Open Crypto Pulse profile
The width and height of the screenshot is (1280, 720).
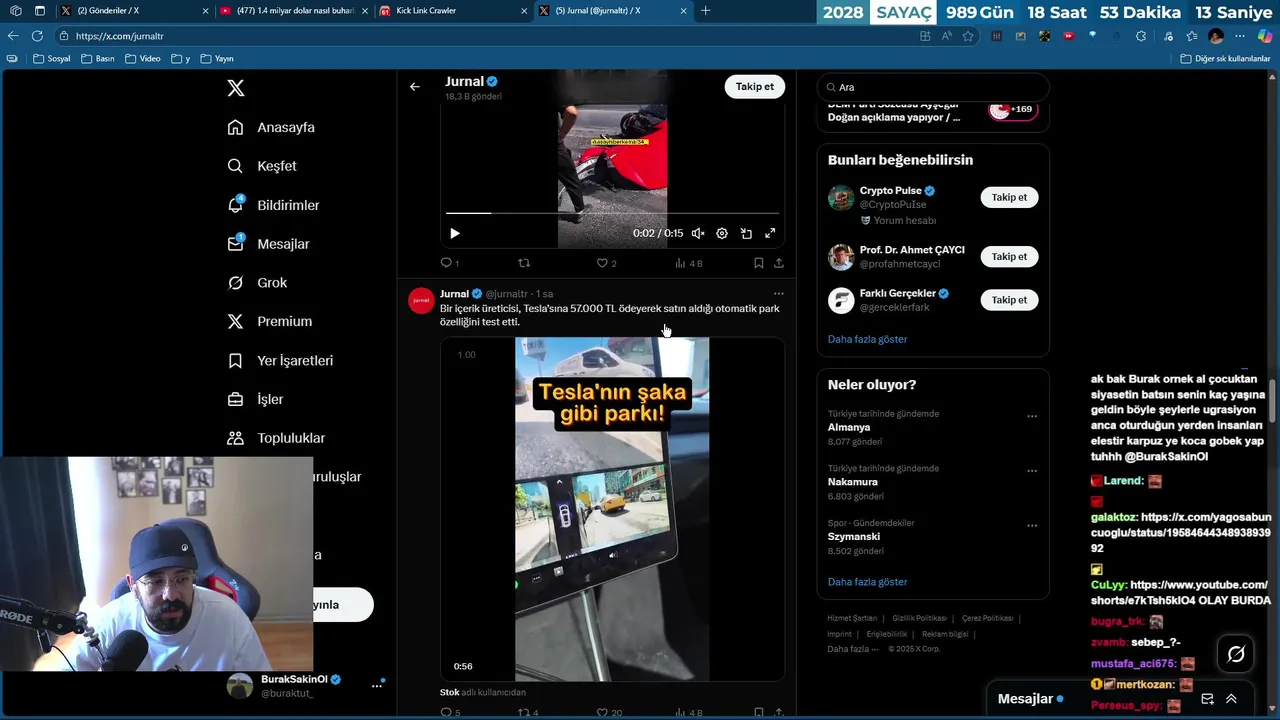tap(890, 190)
